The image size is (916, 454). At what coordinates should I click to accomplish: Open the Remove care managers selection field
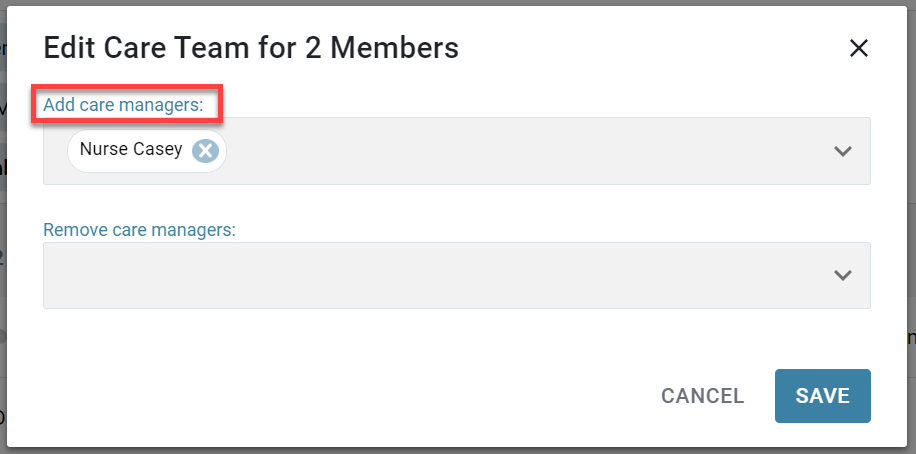click(x=457, y=275)
